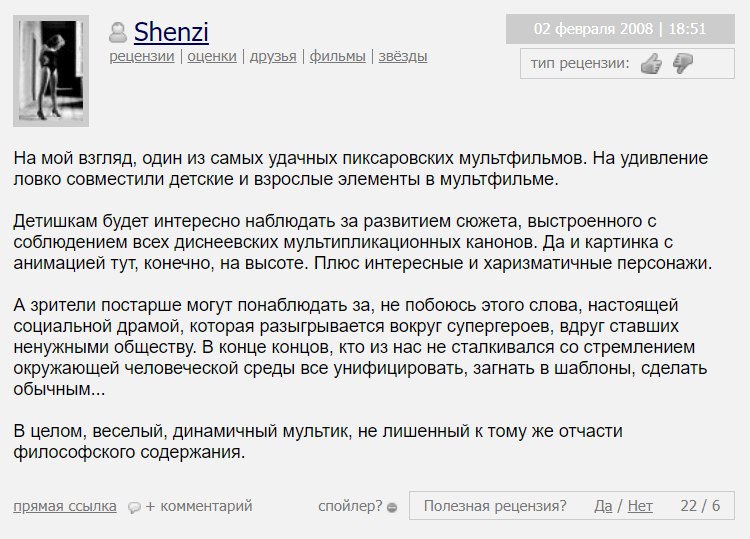750x539 pixels.
Task: View the друзья list
Action: (x=273, y=57)
